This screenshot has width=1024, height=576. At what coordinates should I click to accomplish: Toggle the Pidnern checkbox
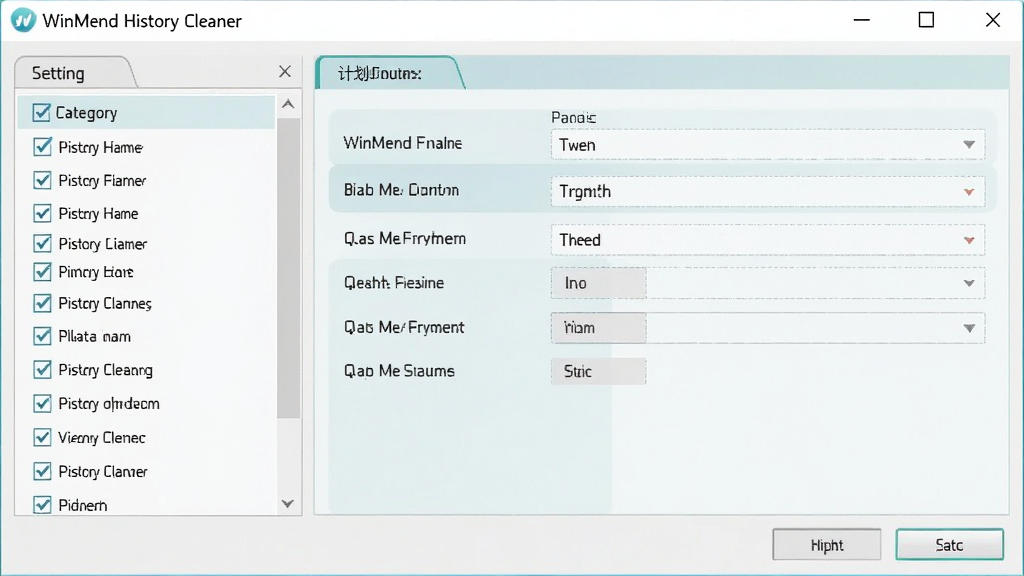coord(42,504)
